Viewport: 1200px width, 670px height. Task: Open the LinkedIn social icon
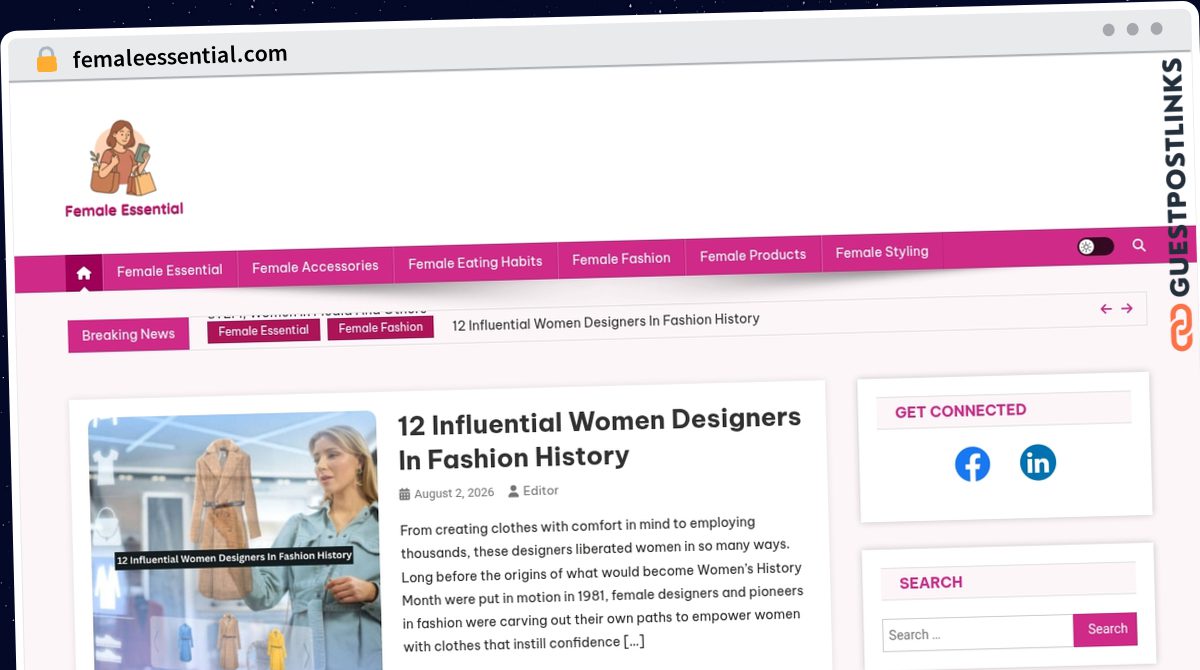1038,462
